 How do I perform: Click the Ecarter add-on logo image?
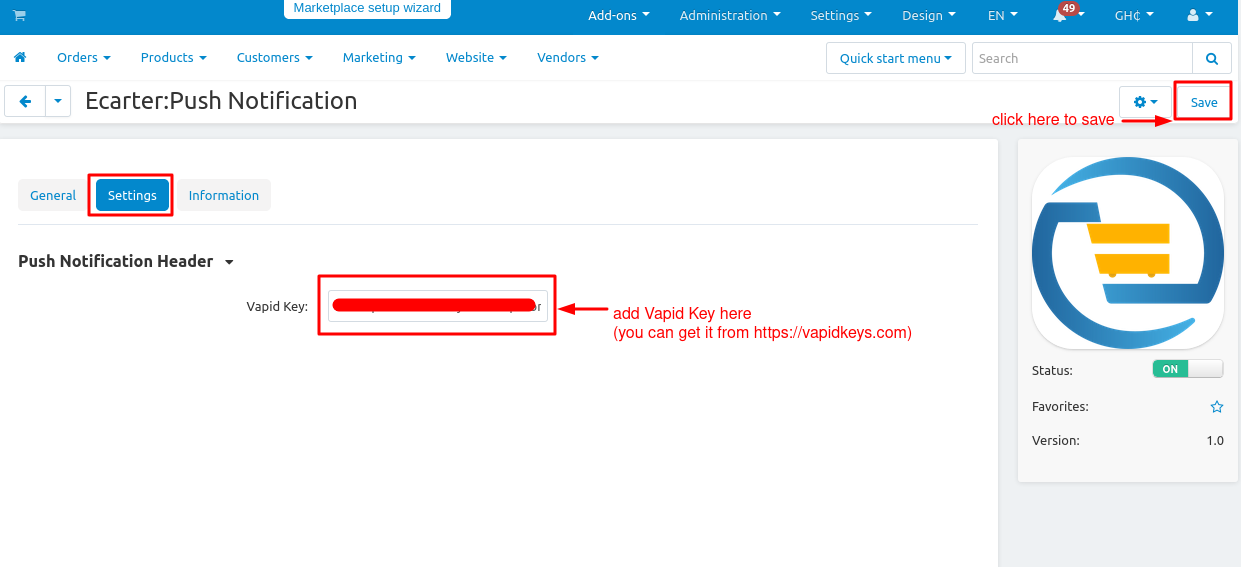coord(1127,252)
